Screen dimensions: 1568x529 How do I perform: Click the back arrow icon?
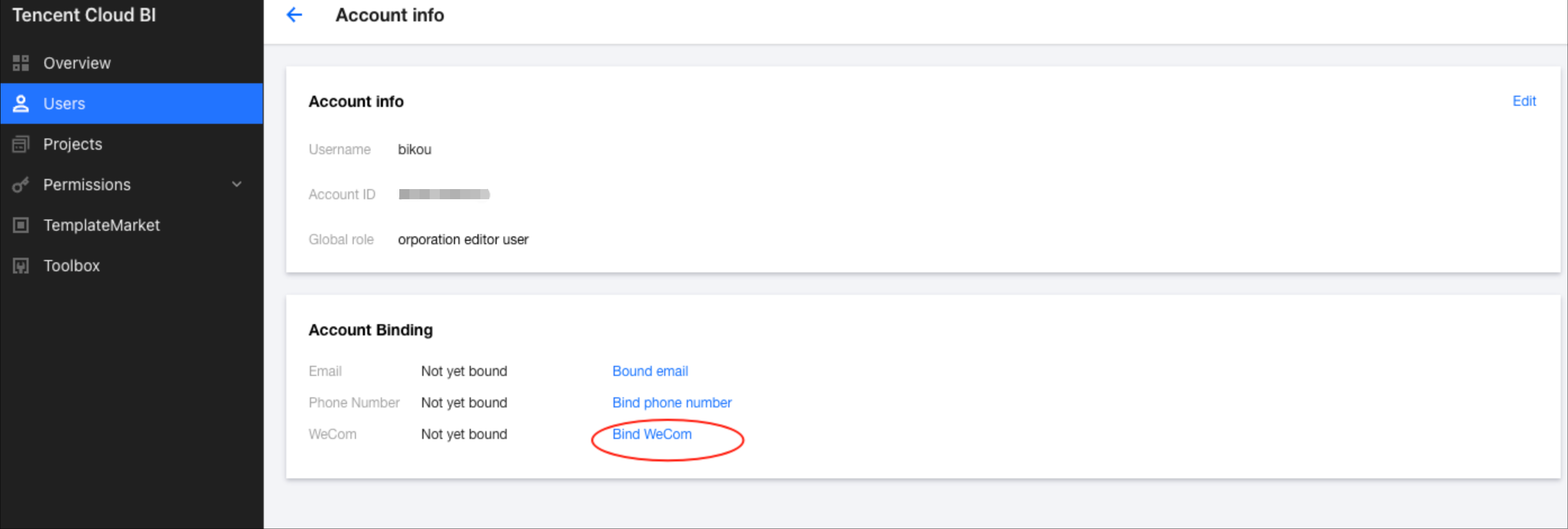point(294,15)
